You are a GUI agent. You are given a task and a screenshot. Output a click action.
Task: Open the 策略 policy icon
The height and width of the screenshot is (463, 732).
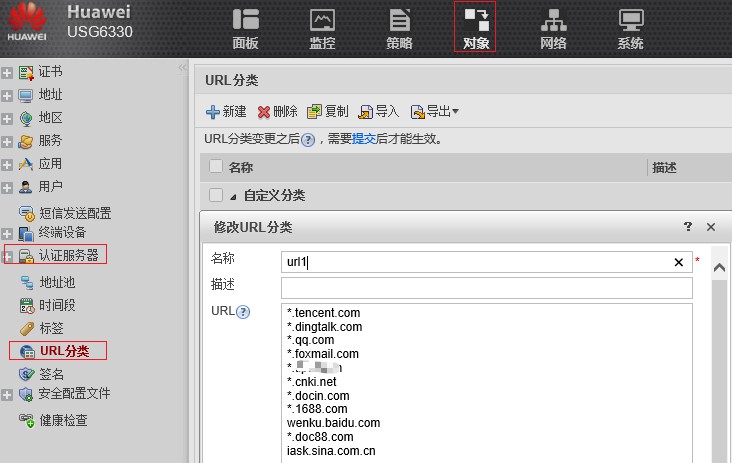(x=399, y=27)
